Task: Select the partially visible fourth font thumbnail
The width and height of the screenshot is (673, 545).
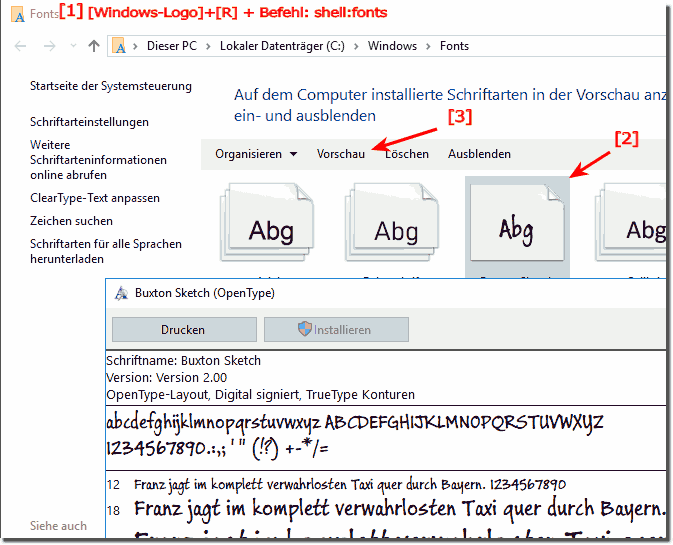Action: pyautogui.click(x=630, y=222)
